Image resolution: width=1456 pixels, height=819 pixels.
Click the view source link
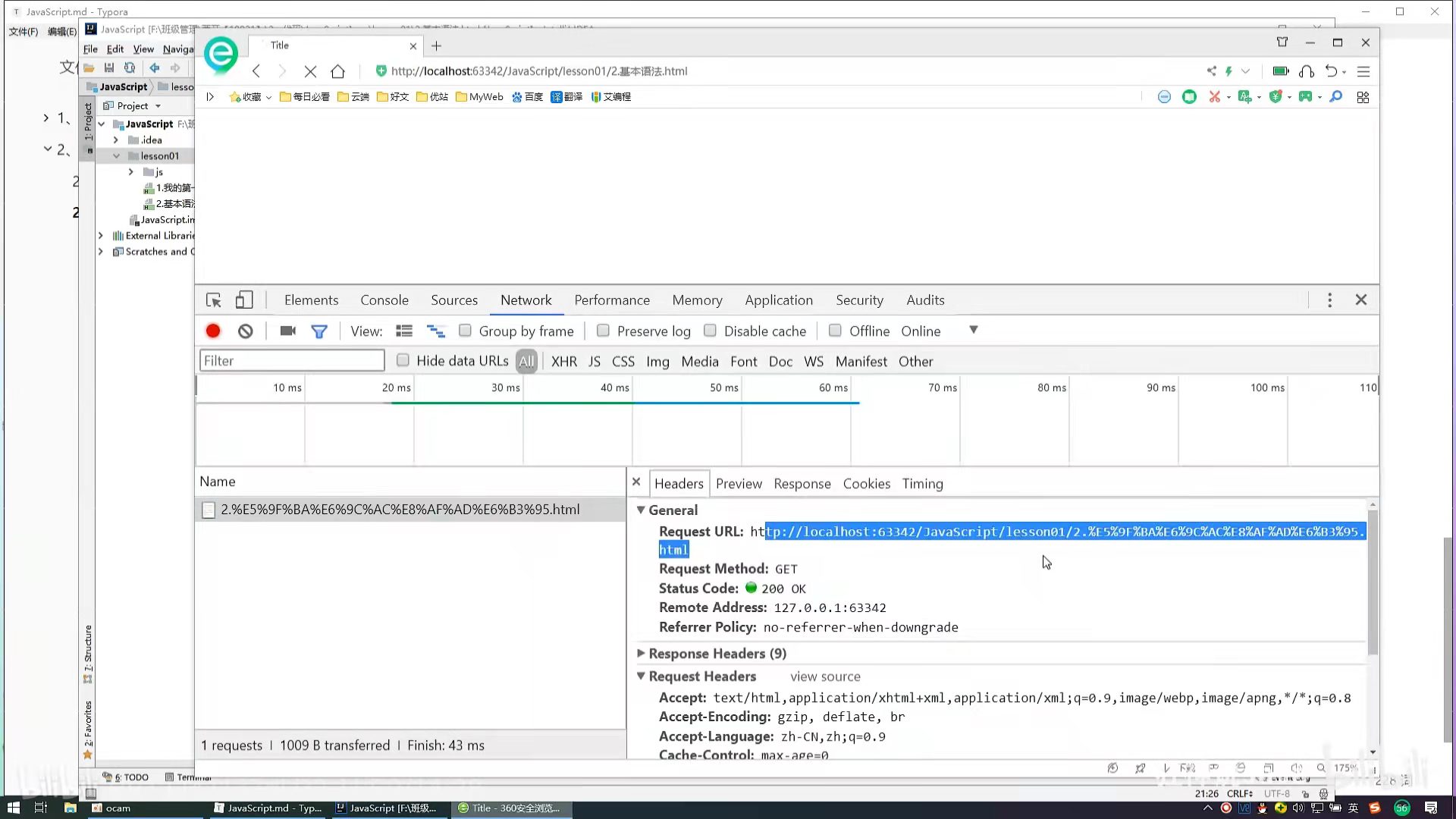point(825,676)
